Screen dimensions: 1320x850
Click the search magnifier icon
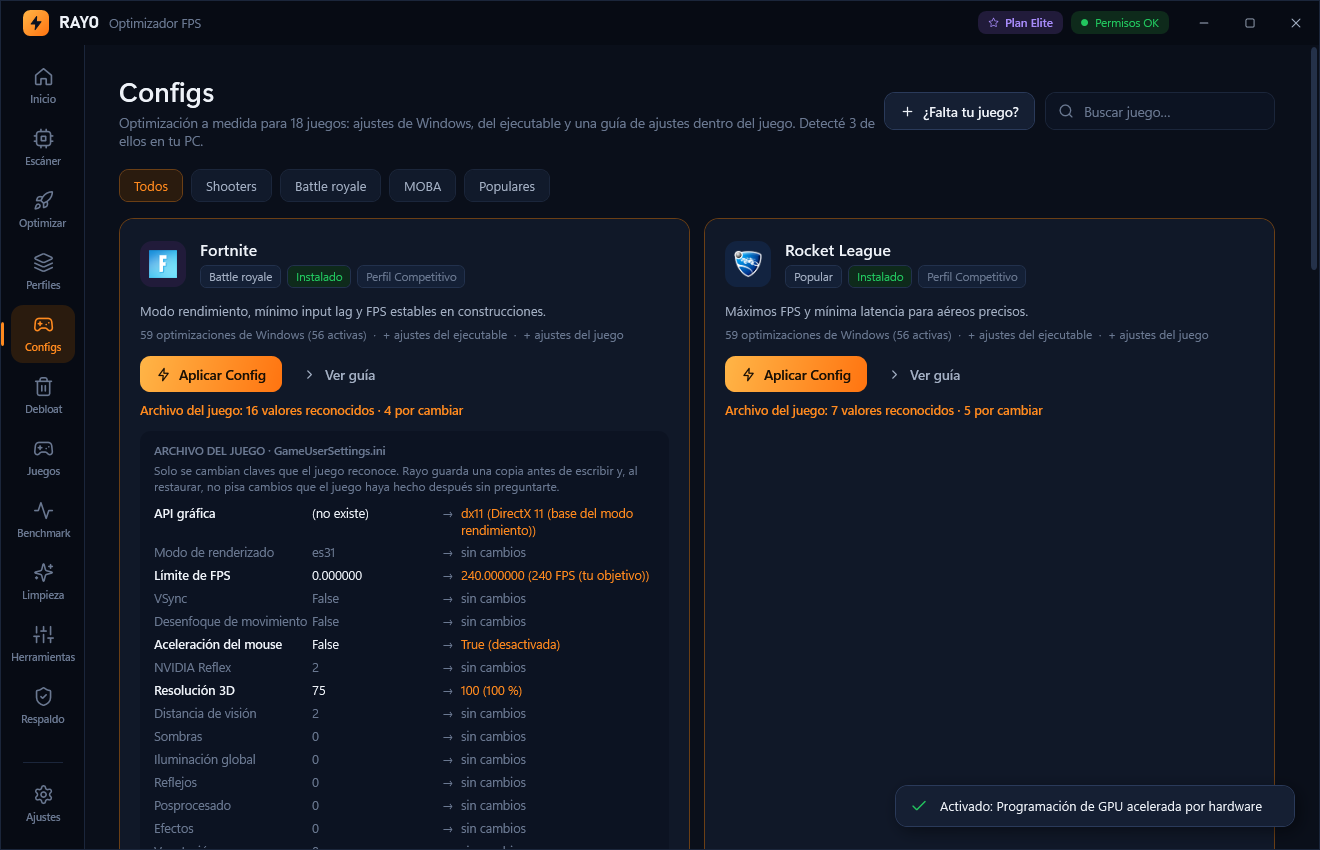[x=1066, y=112]
